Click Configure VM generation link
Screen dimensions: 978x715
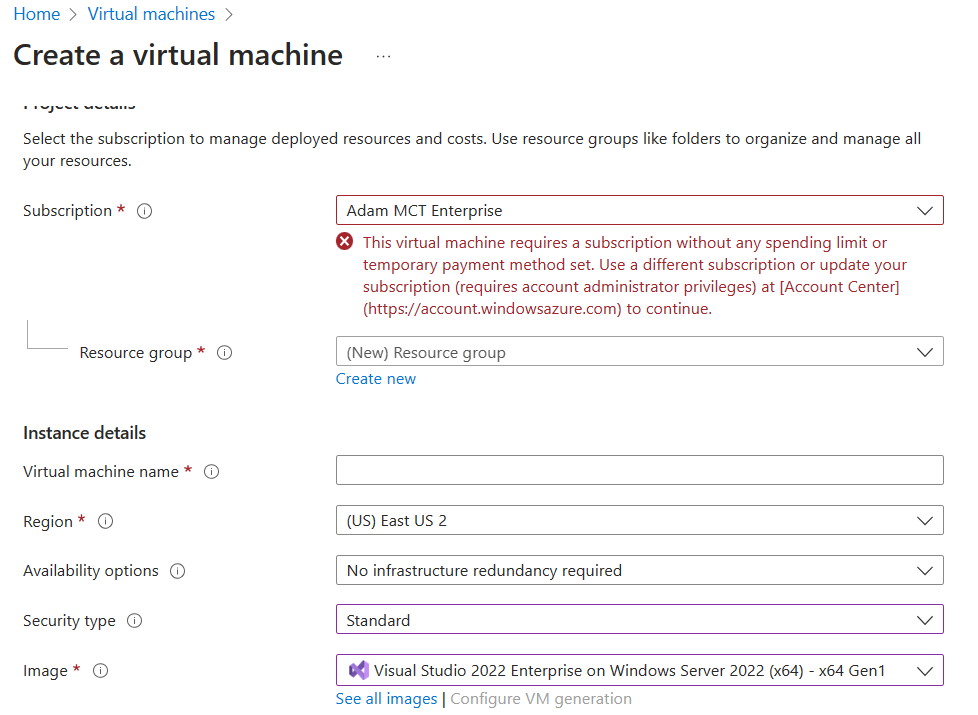[x=541, y=699]
